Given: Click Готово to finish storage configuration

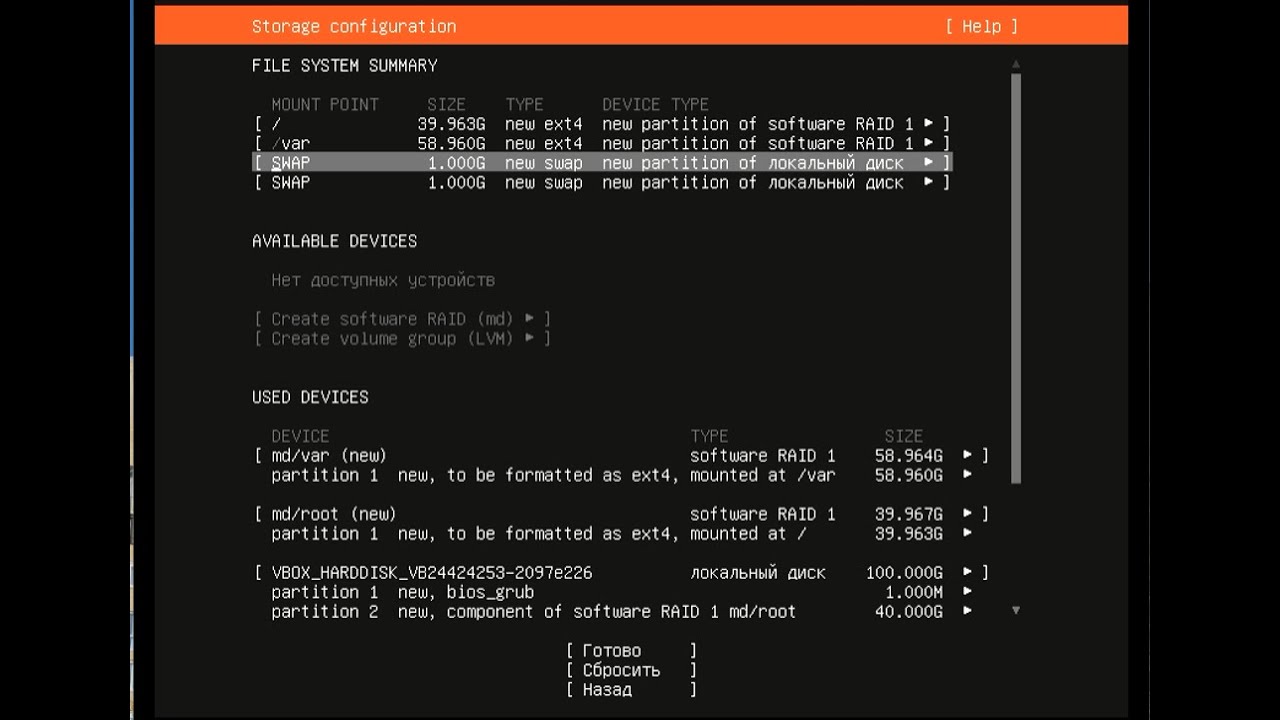Looking at the screenshot, I should pyautogui.click(x=631, y=651).
